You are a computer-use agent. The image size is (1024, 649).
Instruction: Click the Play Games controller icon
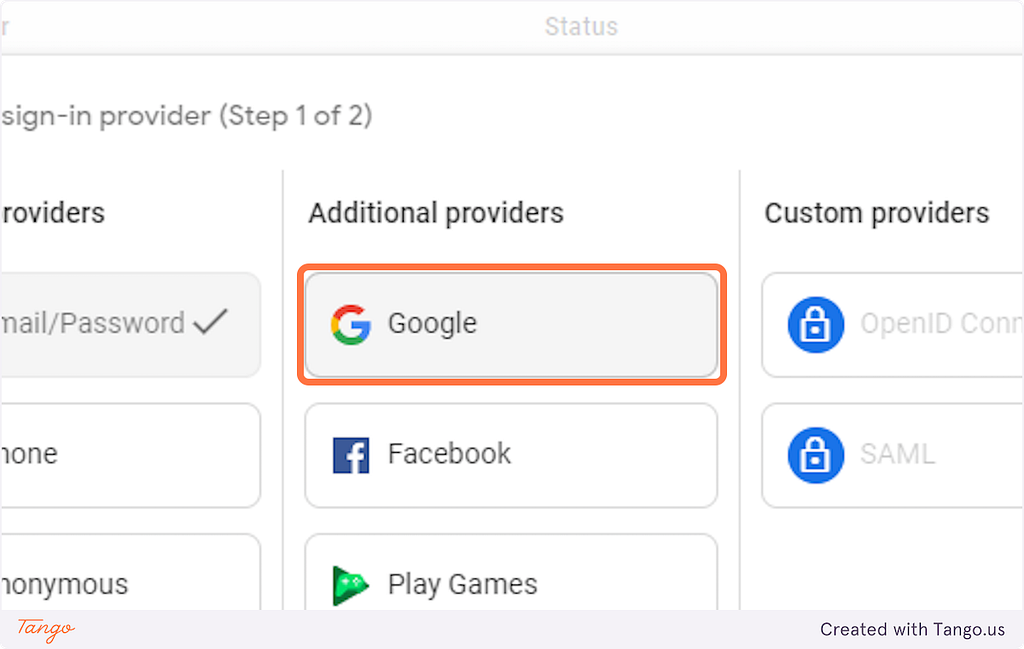click(351, 586)
